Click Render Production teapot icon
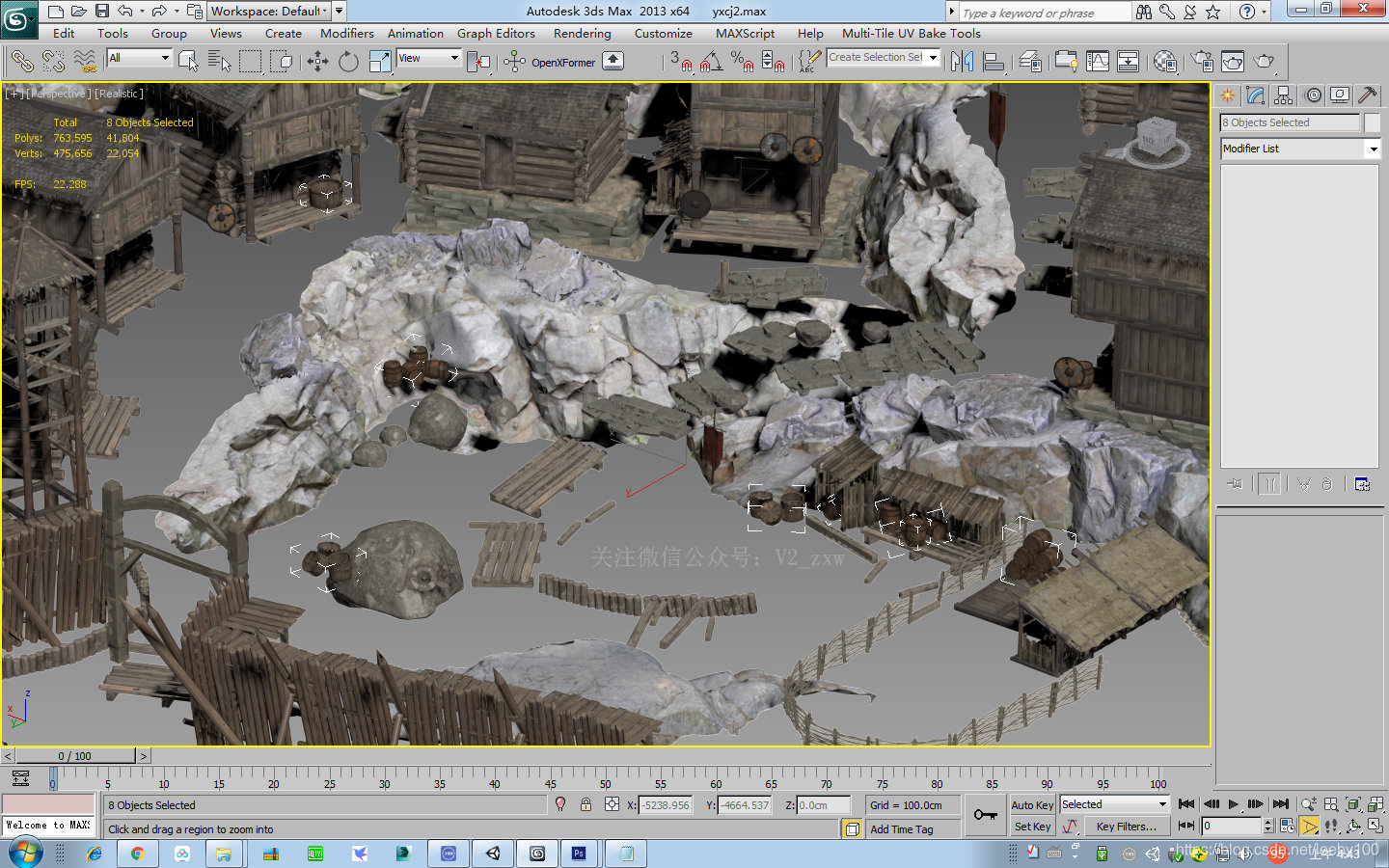 pos(1265,61)
